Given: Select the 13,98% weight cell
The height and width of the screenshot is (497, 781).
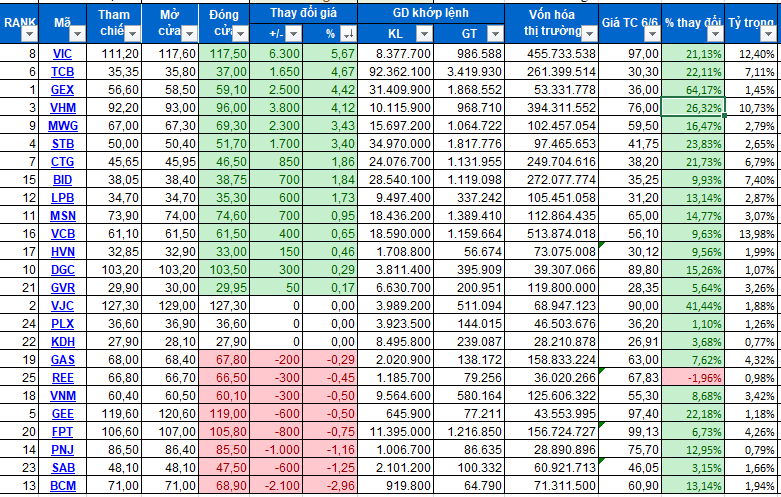Looking at the screenshot, I should click(x=753, y=234).
